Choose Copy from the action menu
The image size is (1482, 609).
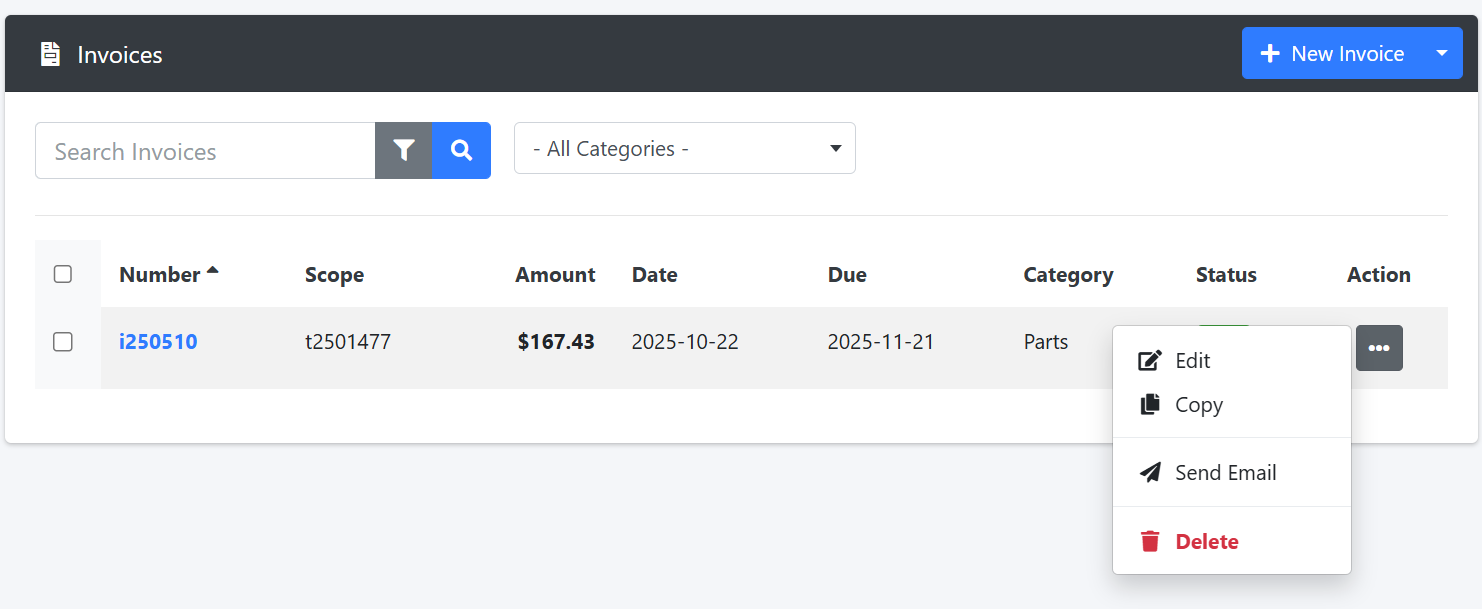click(1199, 405)
